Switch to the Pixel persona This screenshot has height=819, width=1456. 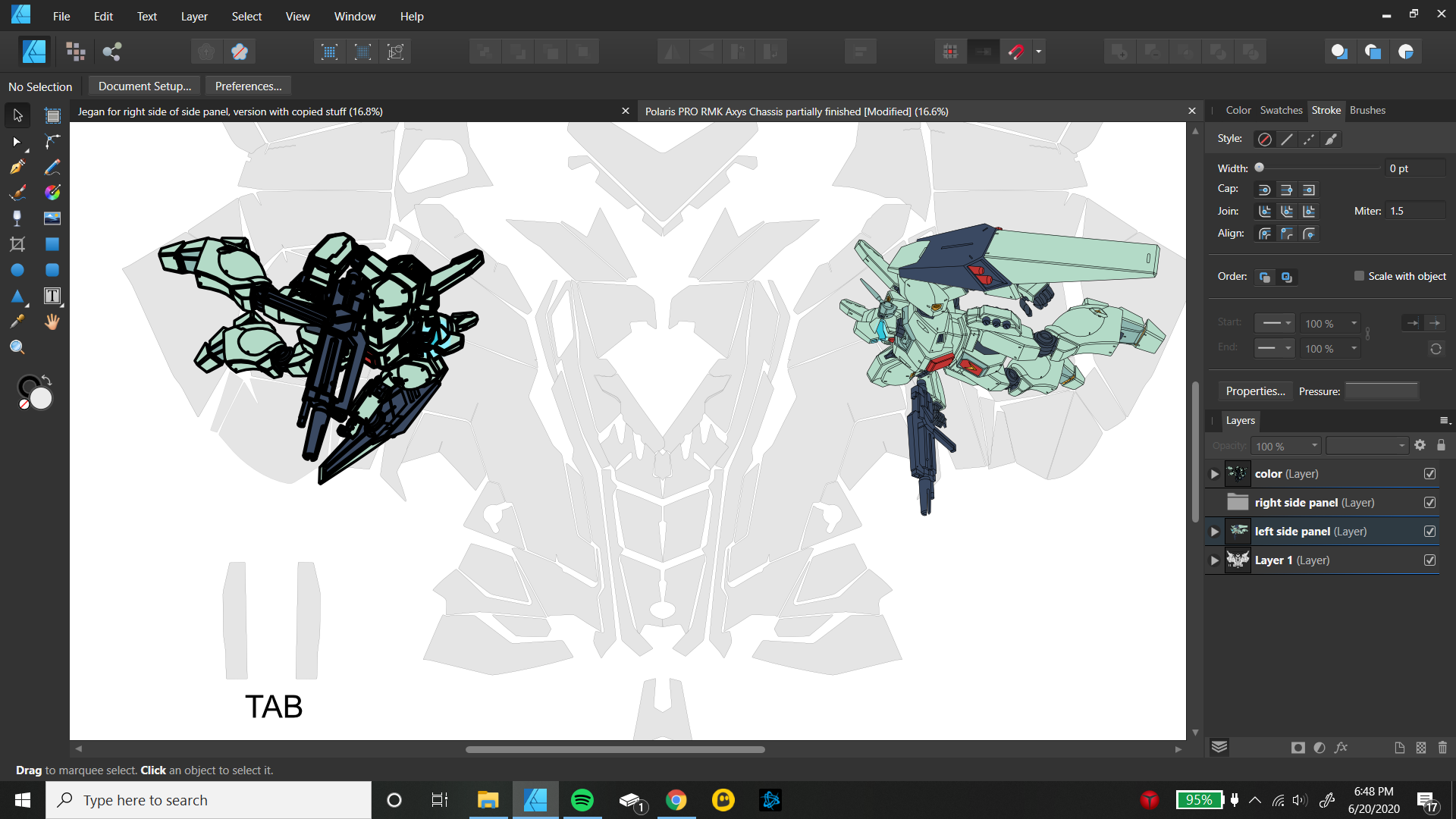tap(76, 52)
